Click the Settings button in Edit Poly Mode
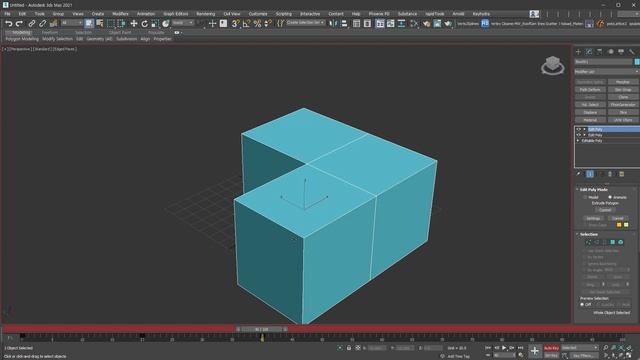 (593, 218)
